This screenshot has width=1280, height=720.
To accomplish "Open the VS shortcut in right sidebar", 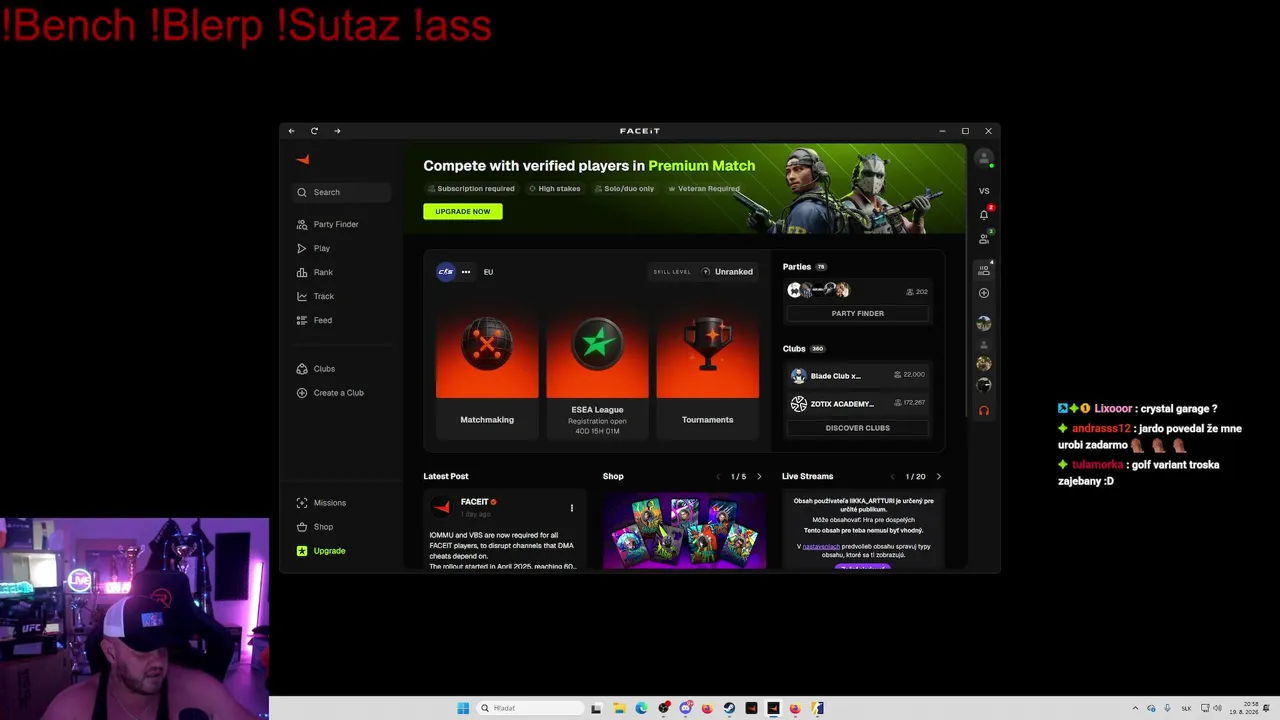I will click(984, 191).
